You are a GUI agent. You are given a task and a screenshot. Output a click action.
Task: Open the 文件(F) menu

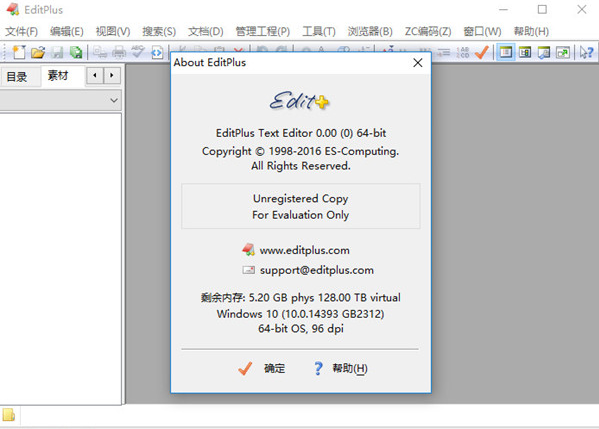[21, 31]
